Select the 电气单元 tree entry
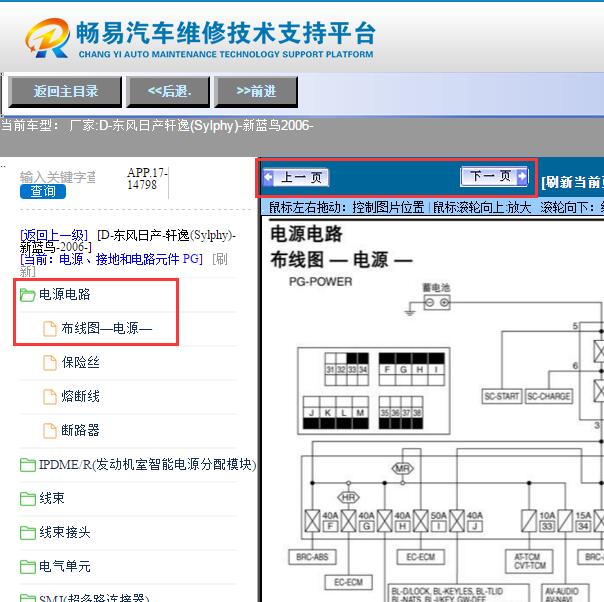This screenshot has height=602, width=604. coord(65,566)
